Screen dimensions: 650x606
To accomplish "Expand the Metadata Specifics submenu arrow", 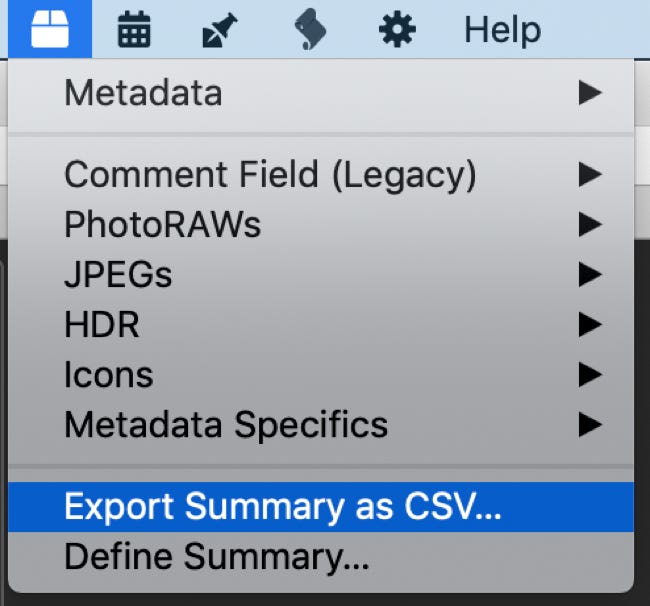I will click(590, 425).
